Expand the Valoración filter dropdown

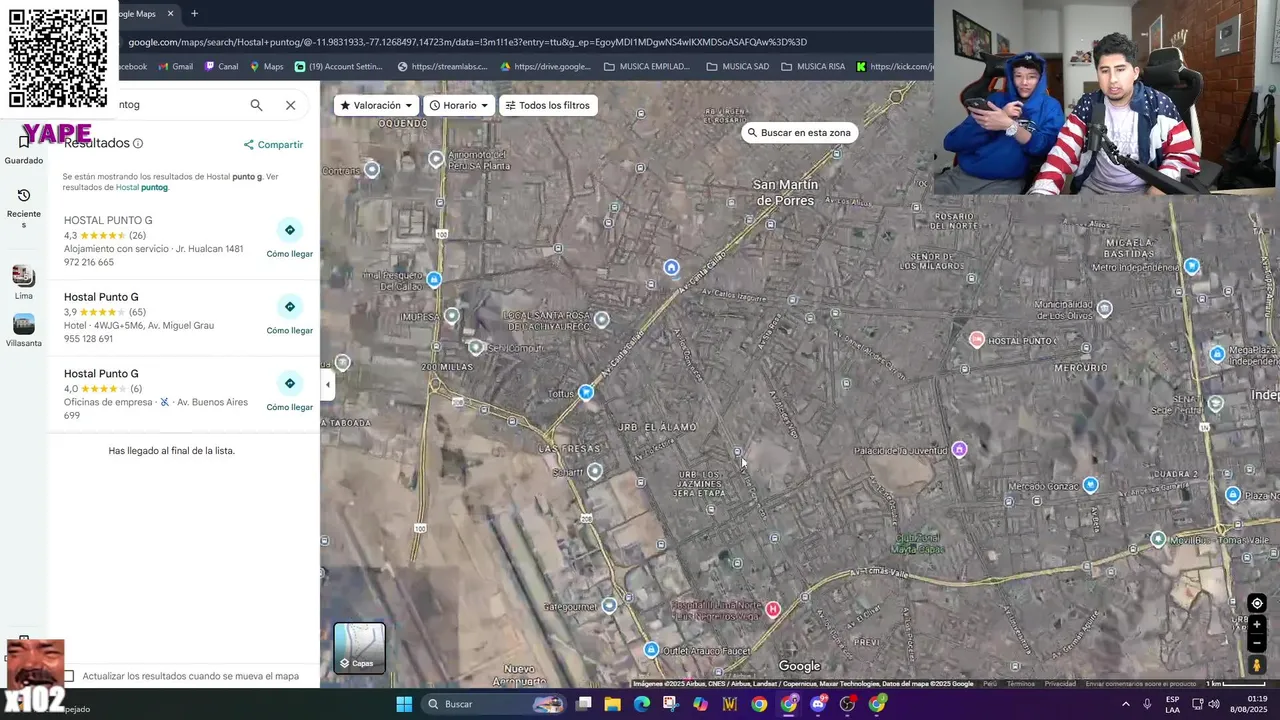(376, 105)
